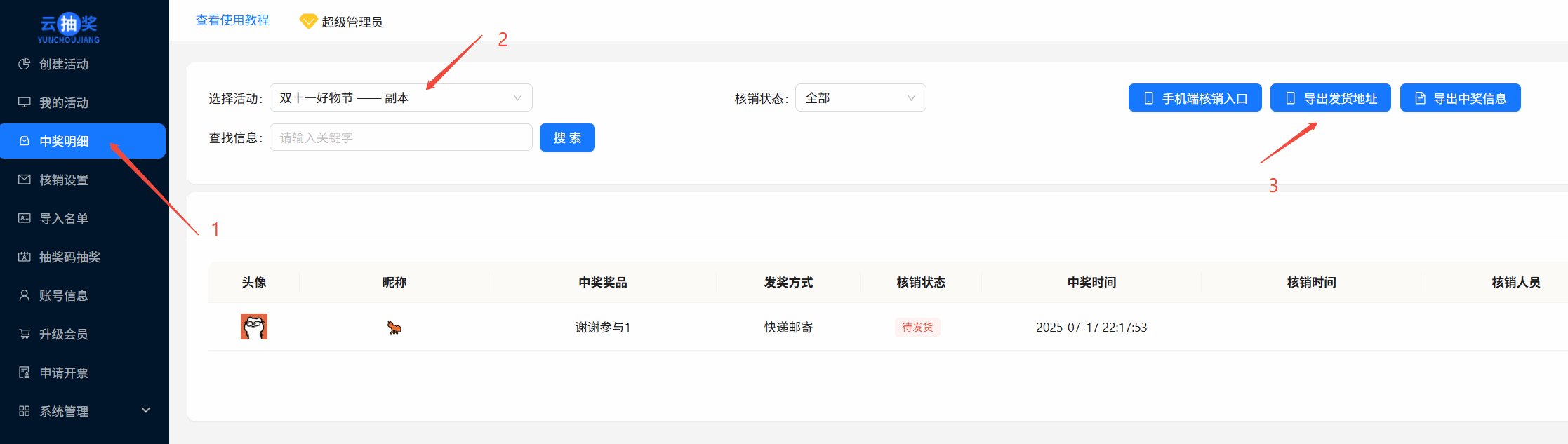The width and height of the screenshot is (1568, 444).
Task: Click the 超级管理员 label
Action: click(352, 22)
